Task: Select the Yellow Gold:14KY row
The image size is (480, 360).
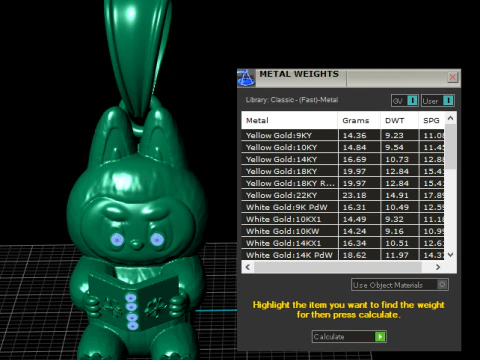Action: point(343,159)
